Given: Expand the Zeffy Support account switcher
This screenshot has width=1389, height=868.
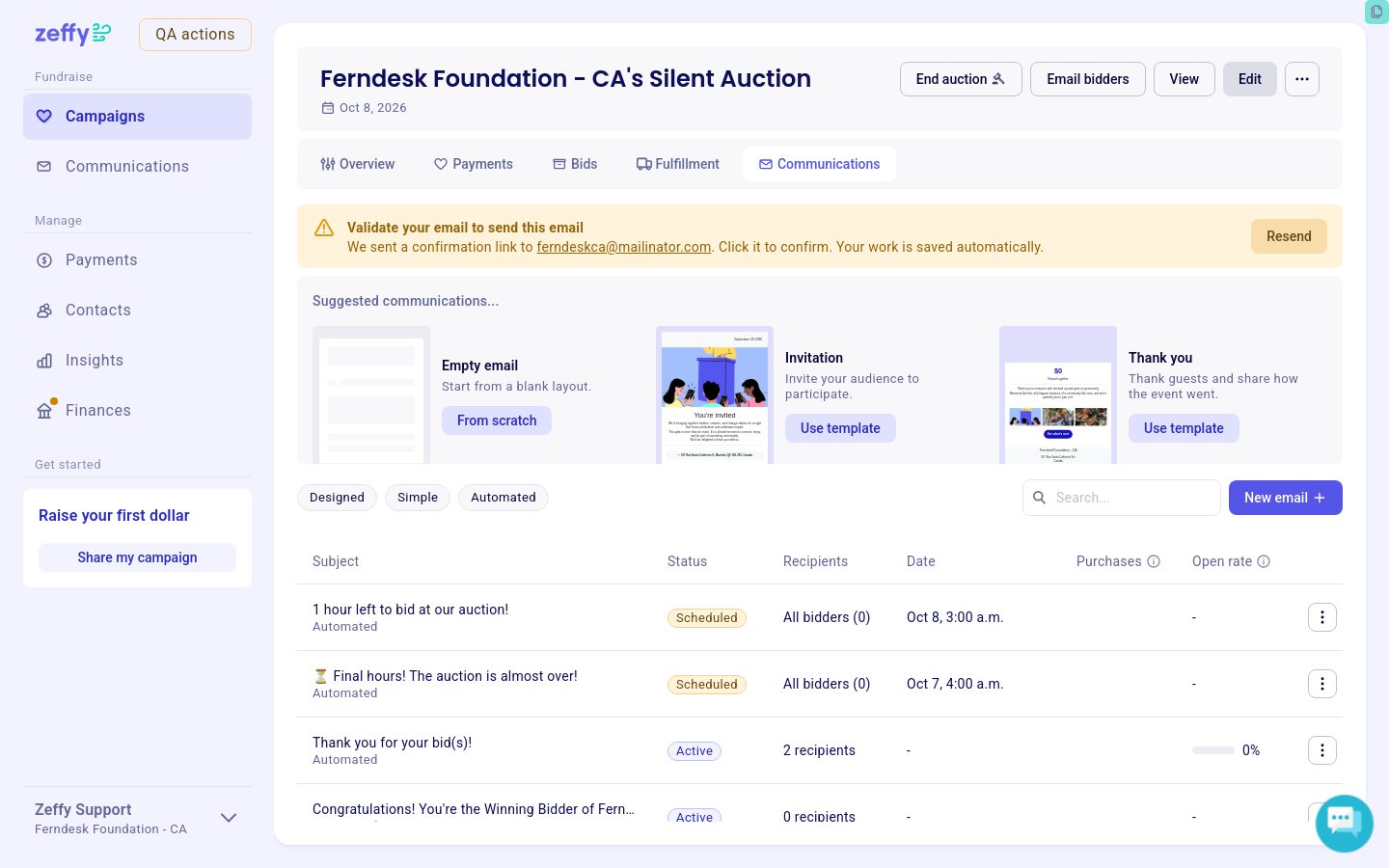Looking at the screenshot, I should [229, 818].
